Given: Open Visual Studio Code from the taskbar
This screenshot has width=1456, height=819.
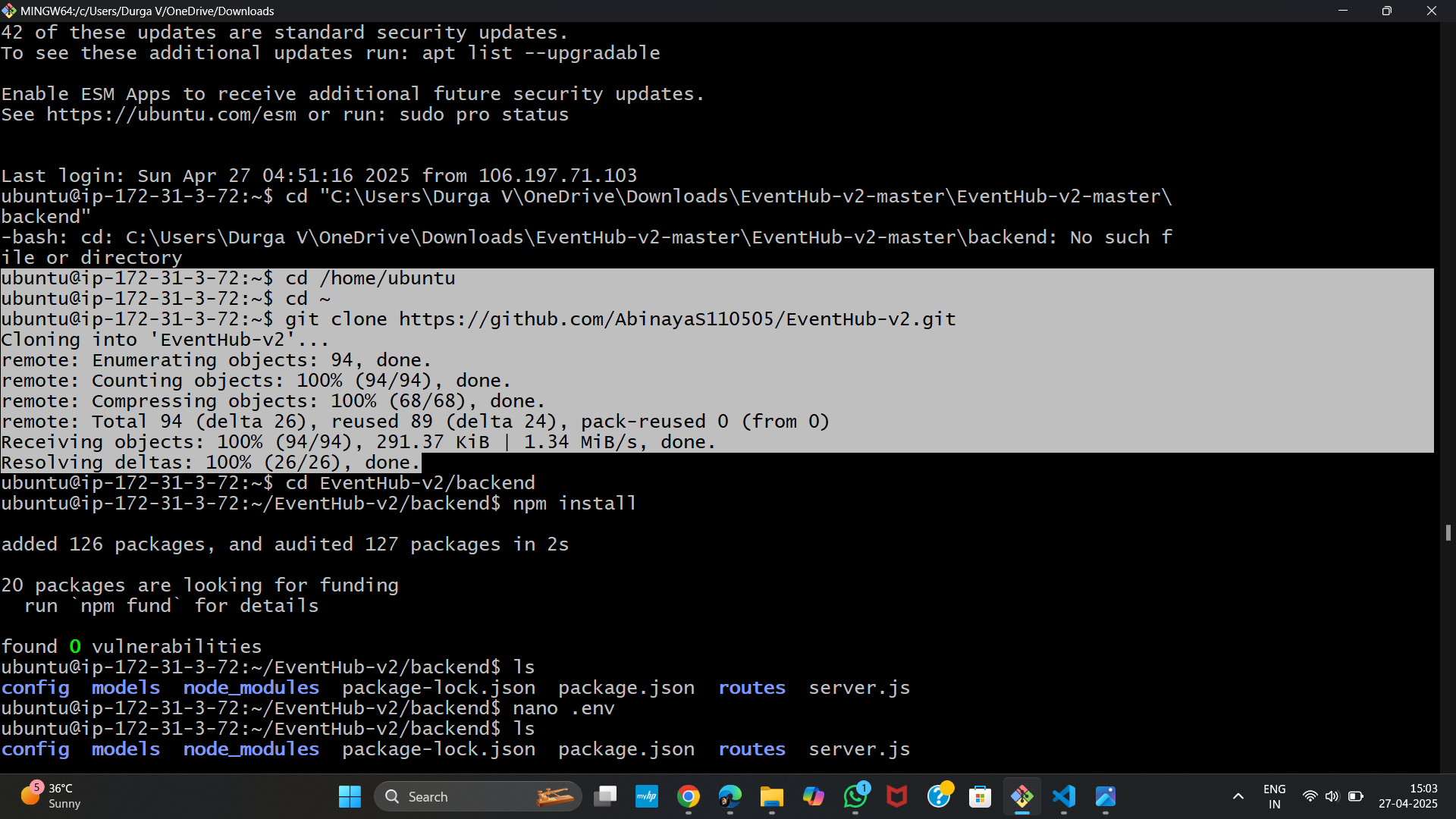Looking at the screenshot, I should 1064,796.
